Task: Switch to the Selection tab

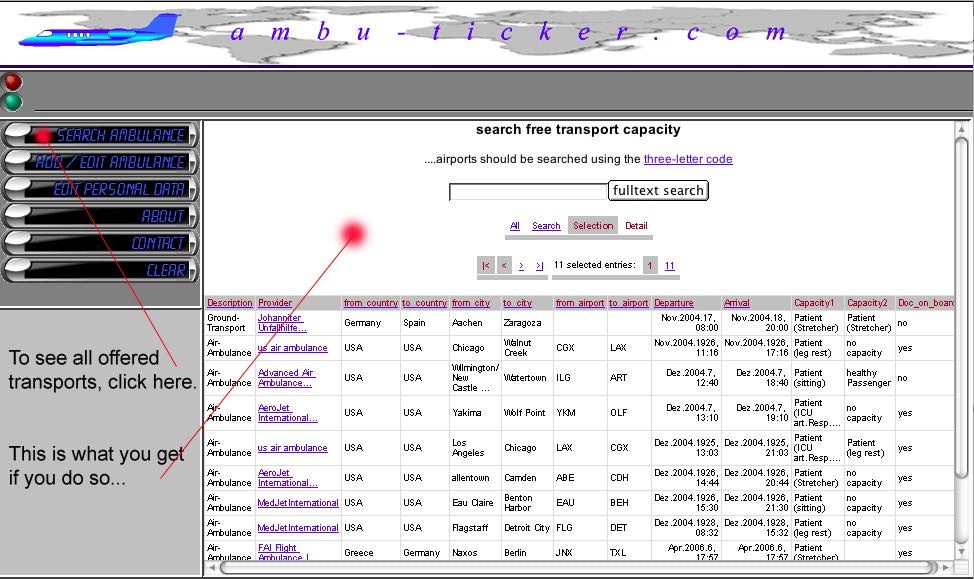Action: pyautogui.click(x=593, y=226)
